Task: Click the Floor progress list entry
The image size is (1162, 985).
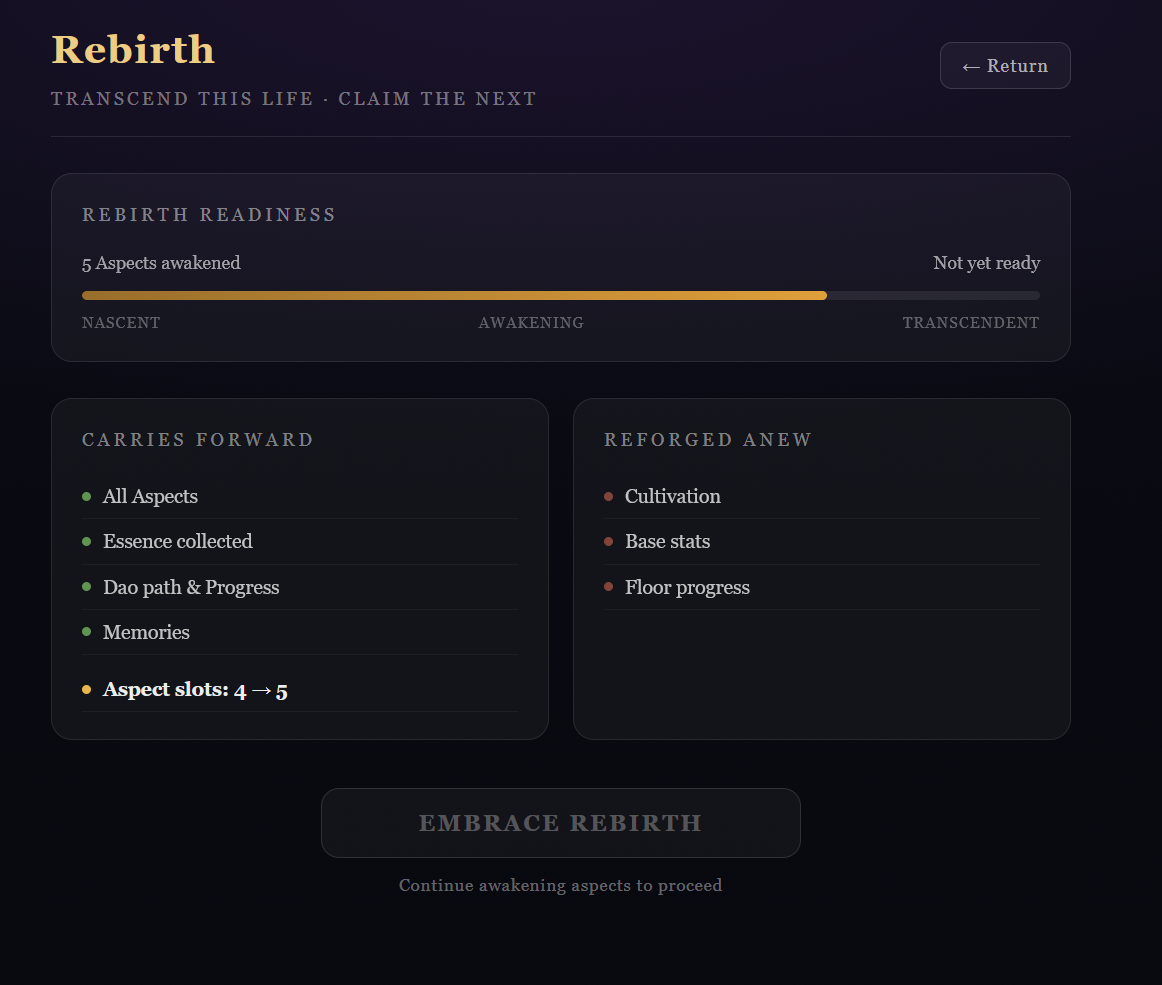Action: tap(687, 588)
